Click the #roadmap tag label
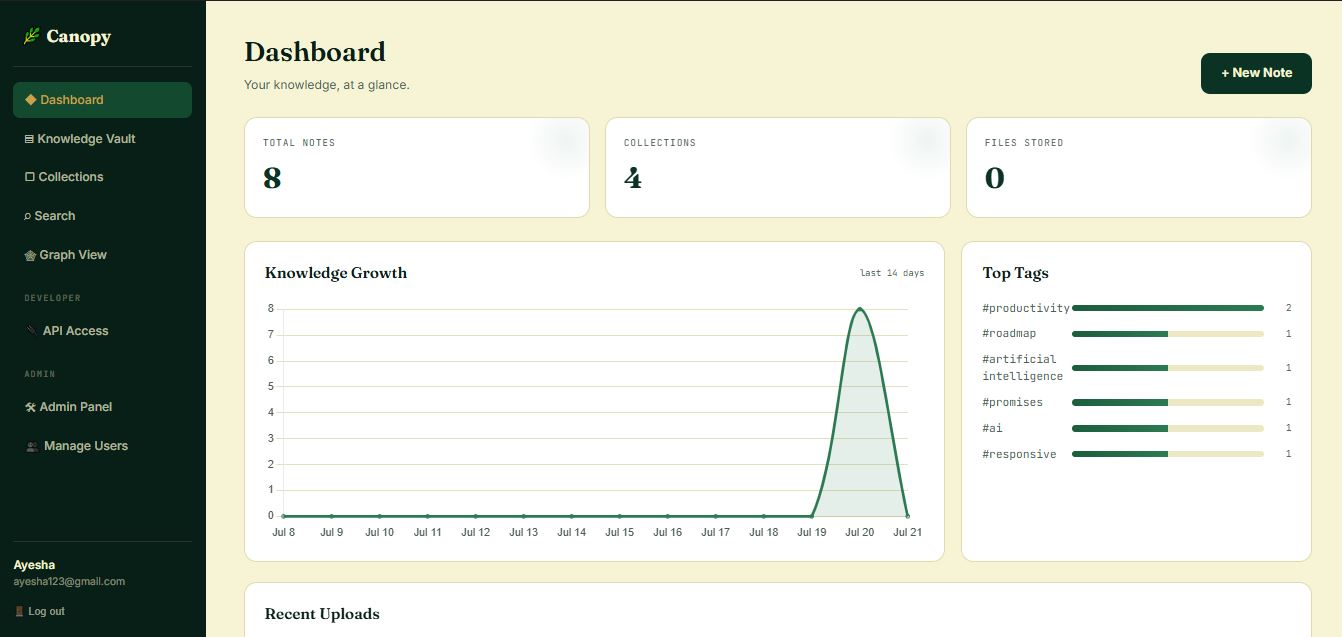1342x637 pixels. pos(1009,334)
